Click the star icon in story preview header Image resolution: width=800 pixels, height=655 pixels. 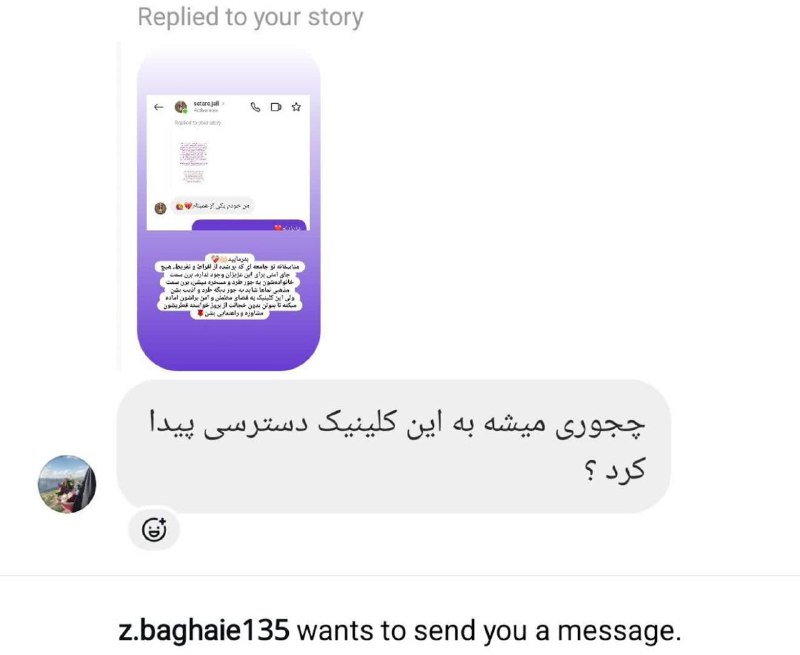[x=296, y=107]
